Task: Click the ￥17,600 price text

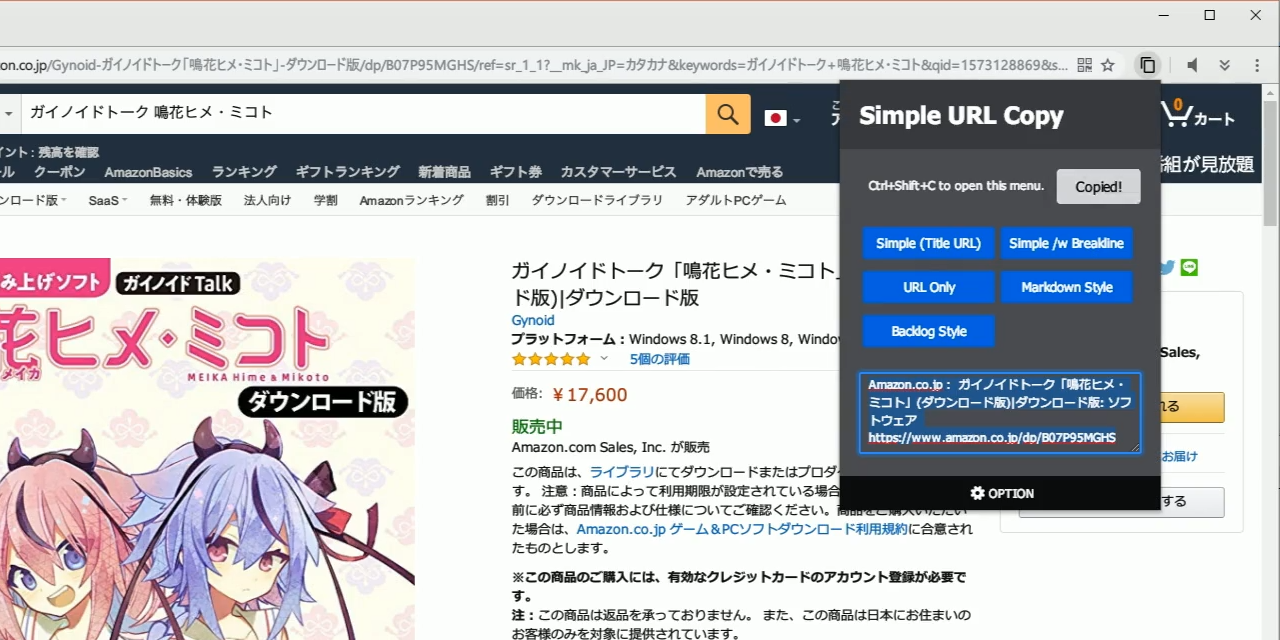Action: tap(590, 395)
